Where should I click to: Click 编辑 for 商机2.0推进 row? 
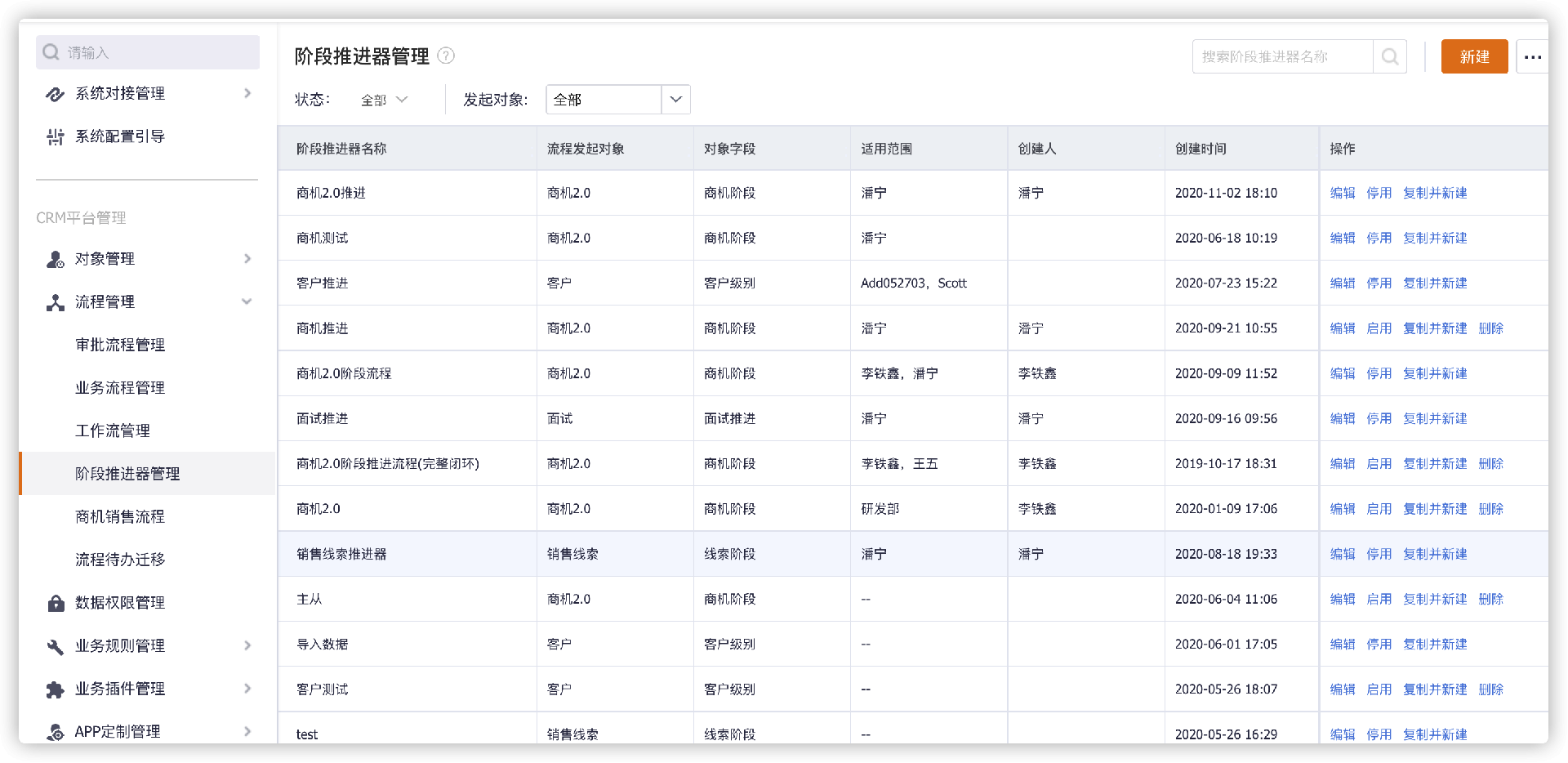coord(1342,193)
